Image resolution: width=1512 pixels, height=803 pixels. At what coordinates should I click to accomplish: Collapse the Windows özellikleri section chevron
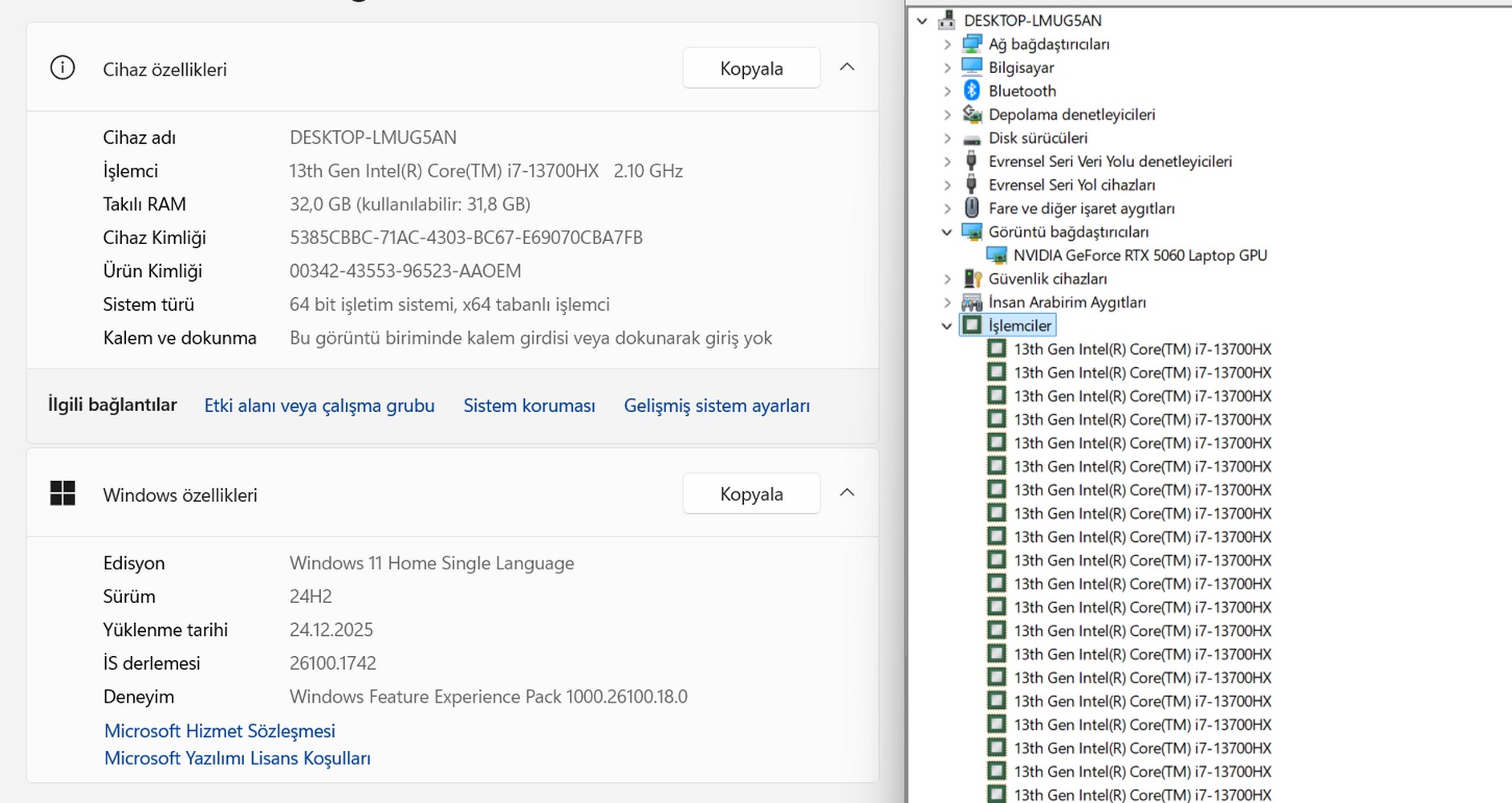[x=847, y=493]
